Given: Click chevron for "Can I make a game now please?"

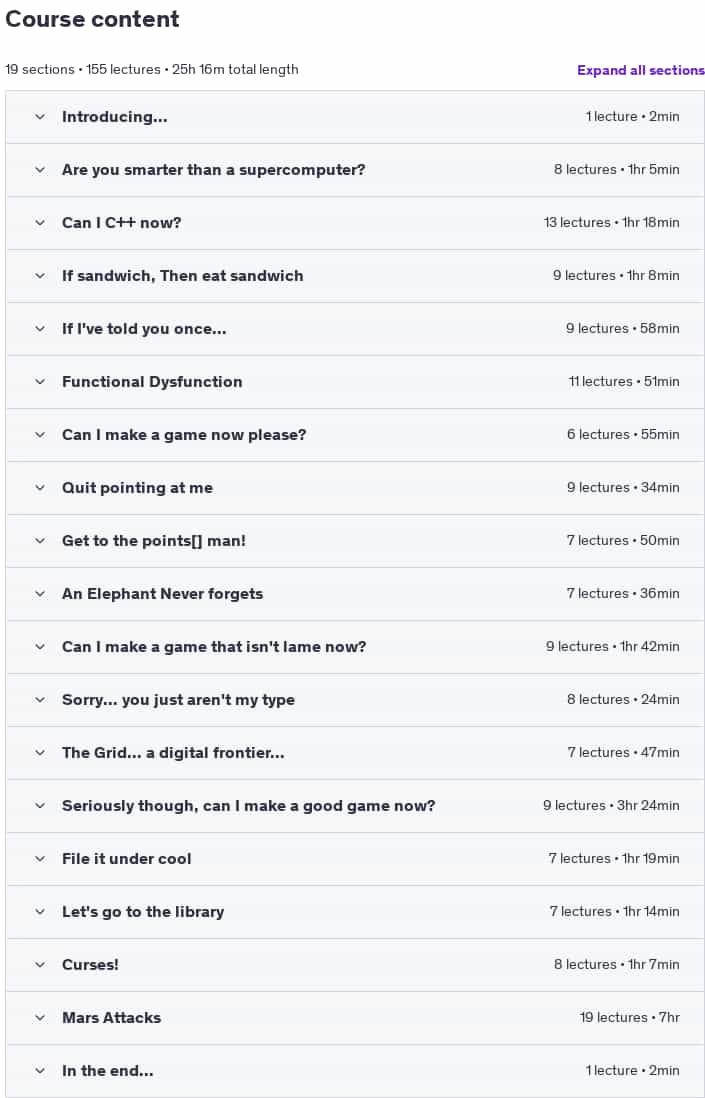Looking at the screenshot, I should [x=40, y=435].
